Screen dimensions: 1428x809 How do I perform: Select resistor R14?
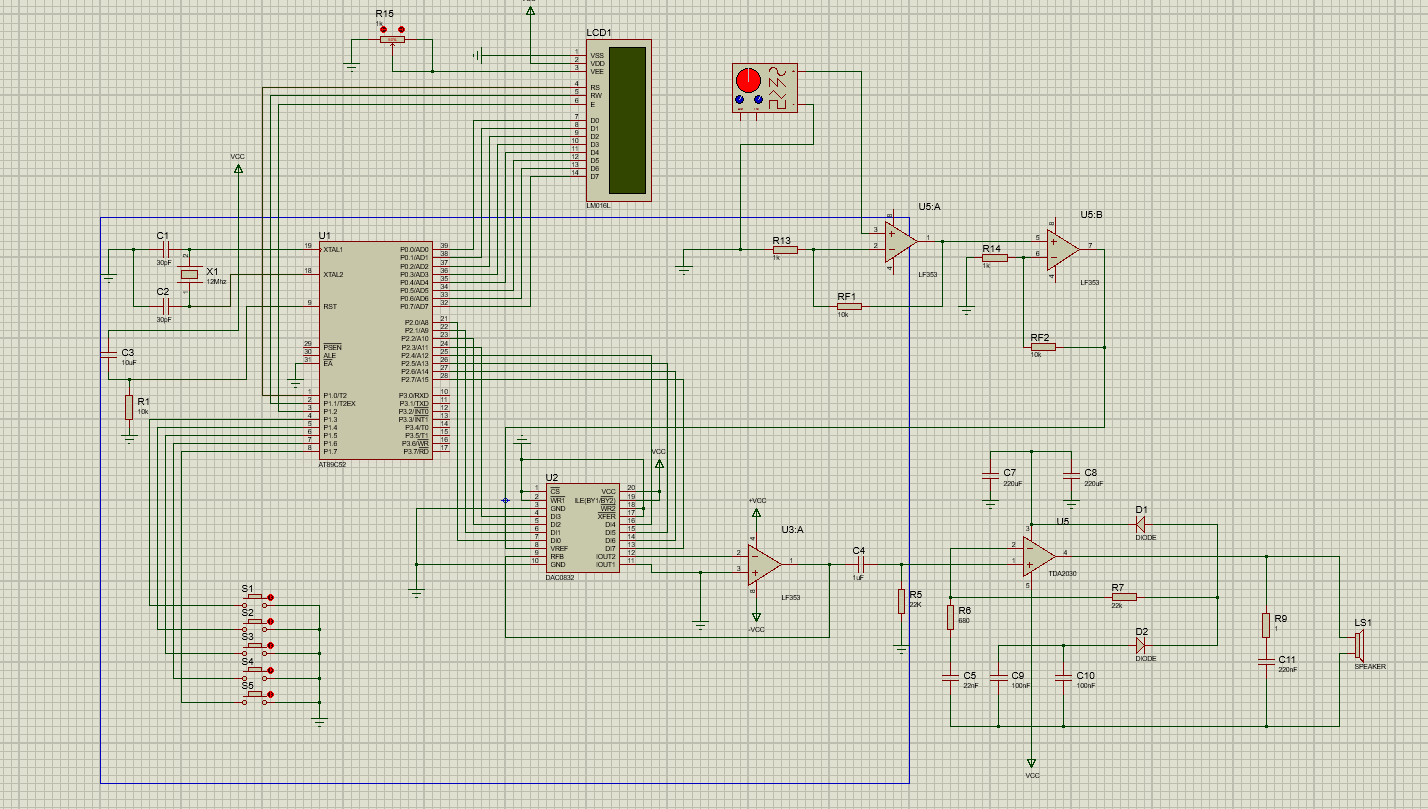[994, 257]
